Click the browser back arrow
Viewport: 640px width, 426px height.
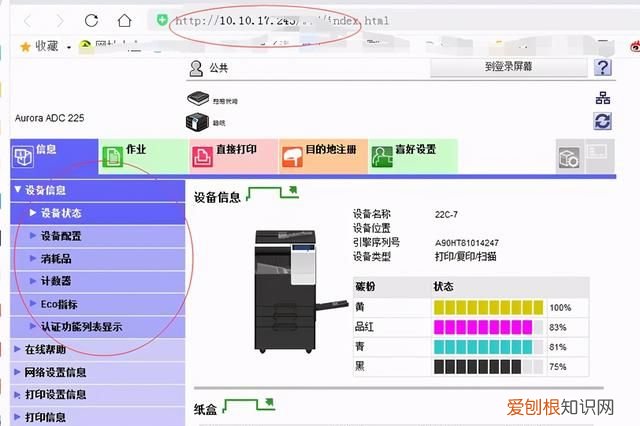pyautogui.click(x=28, y=20)
